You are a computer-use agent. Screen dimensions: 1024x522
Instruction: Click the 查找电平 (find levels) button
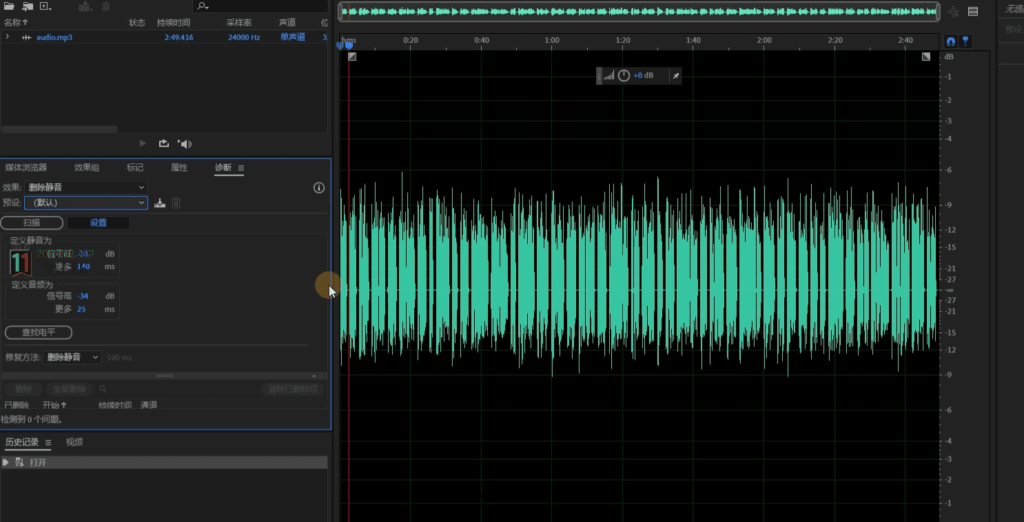tap(38, 332)
